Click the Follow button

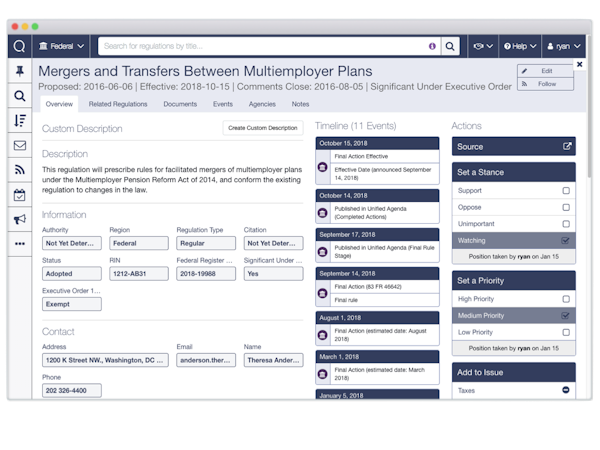(545, 84)
